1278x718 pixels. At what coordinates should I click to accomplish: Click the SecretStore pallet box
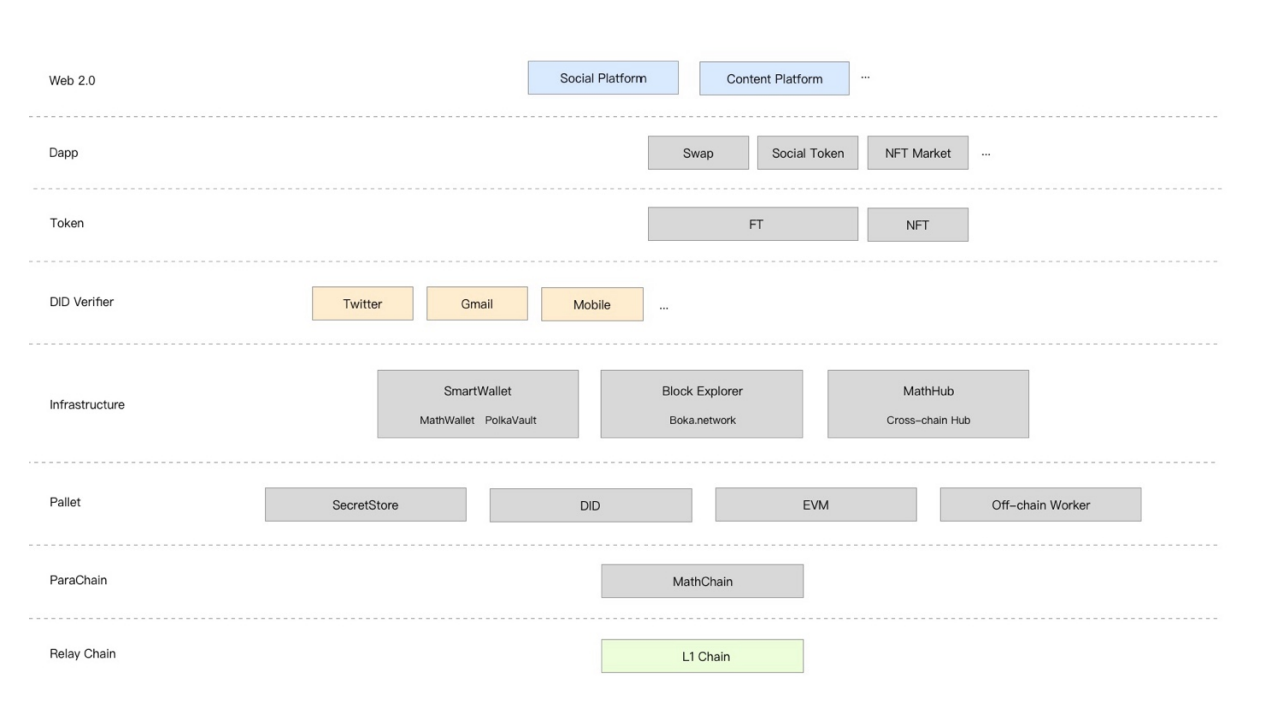pos(365,505)
